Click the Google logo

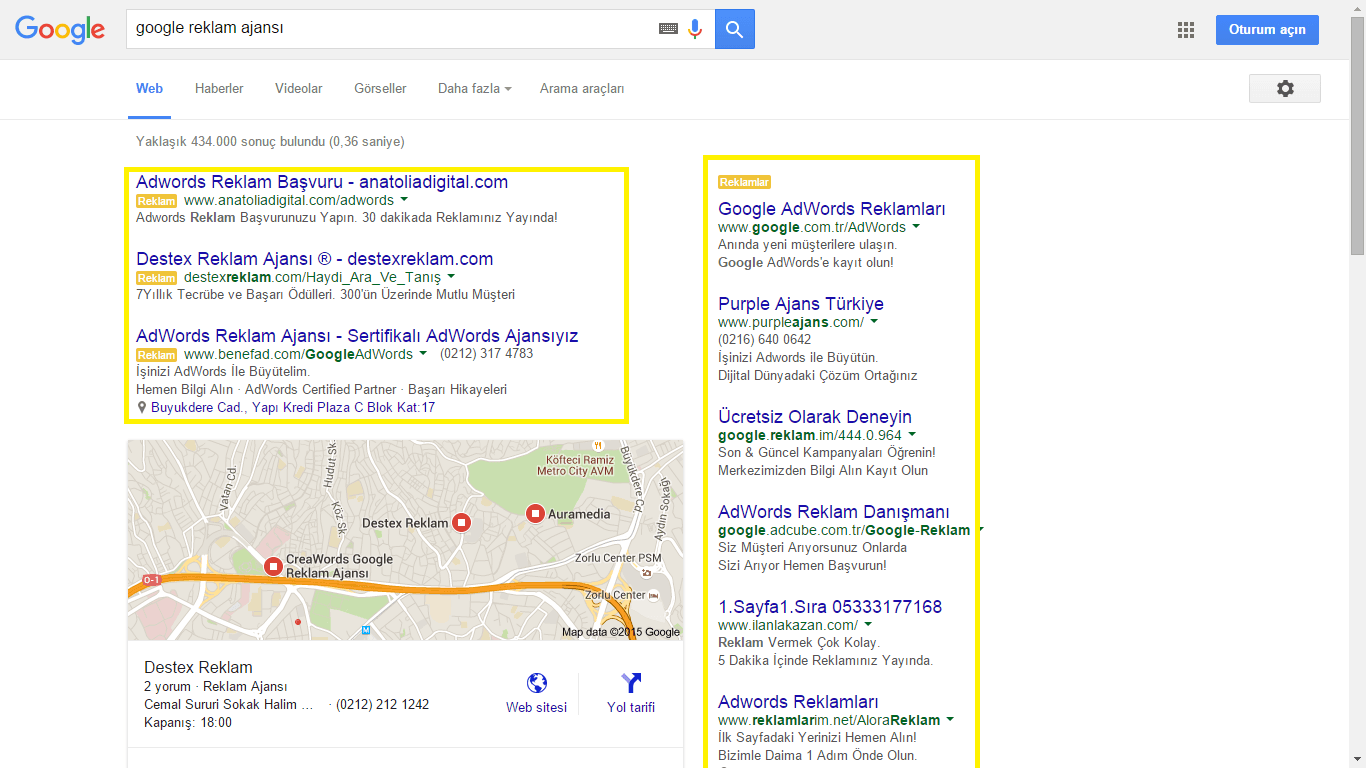60,30
